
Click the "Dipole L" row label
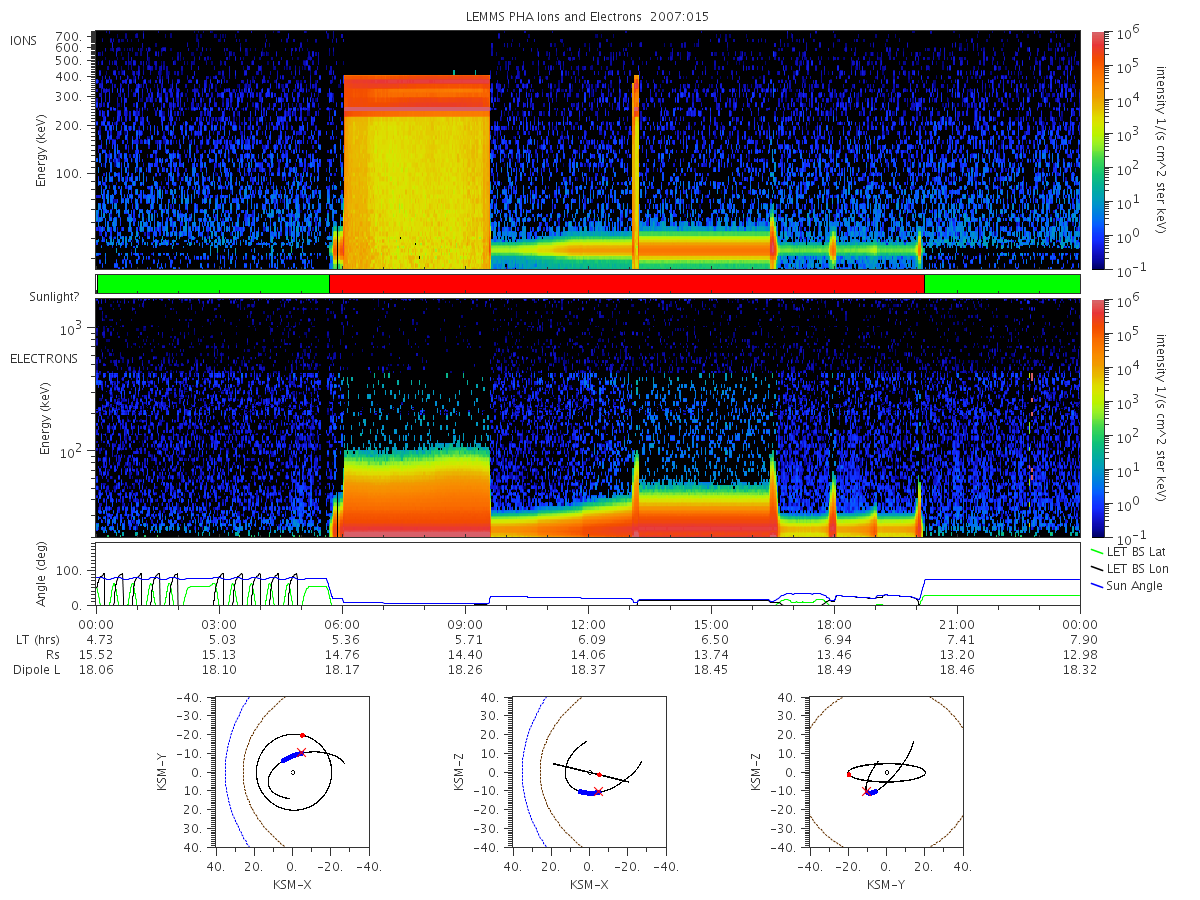click(x=35, y=670)
